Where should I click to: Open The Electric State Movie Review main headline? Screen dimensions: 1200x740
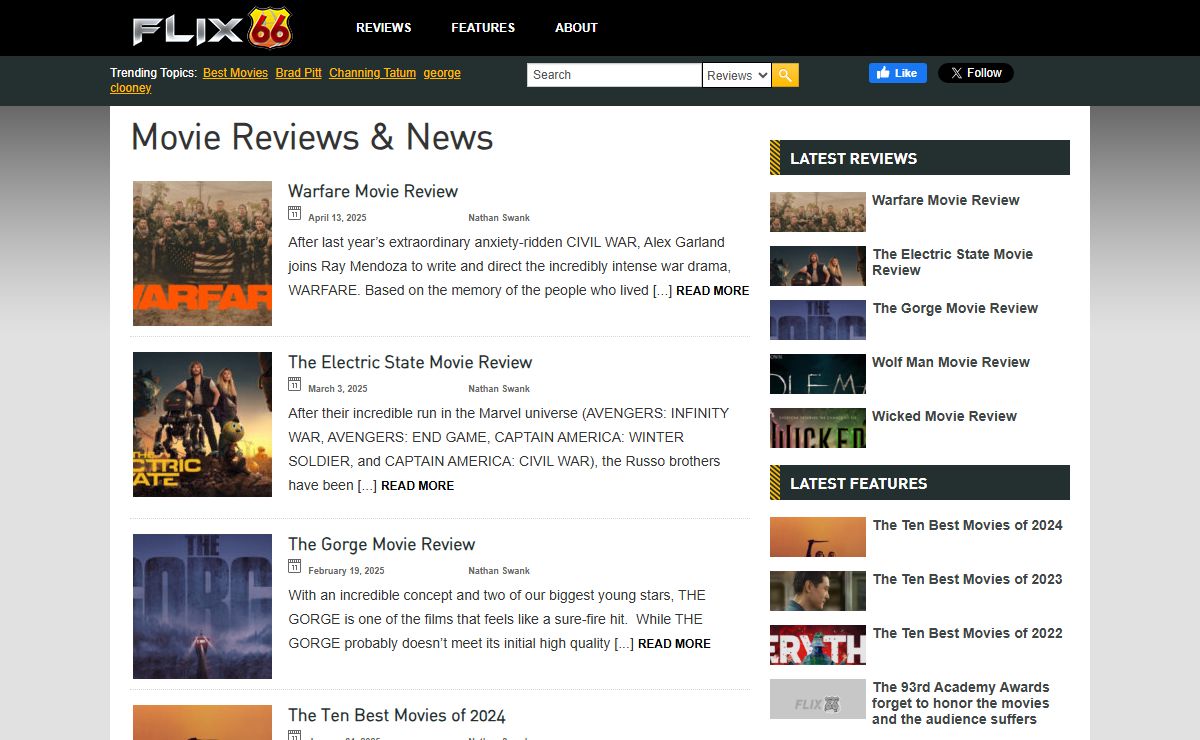[410, 362]
